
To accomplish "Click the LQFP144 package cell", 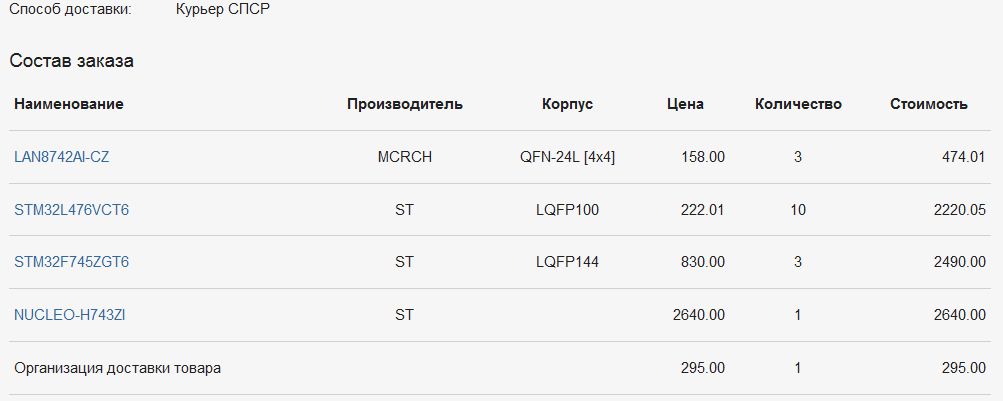I will click(x=567, y=262).
